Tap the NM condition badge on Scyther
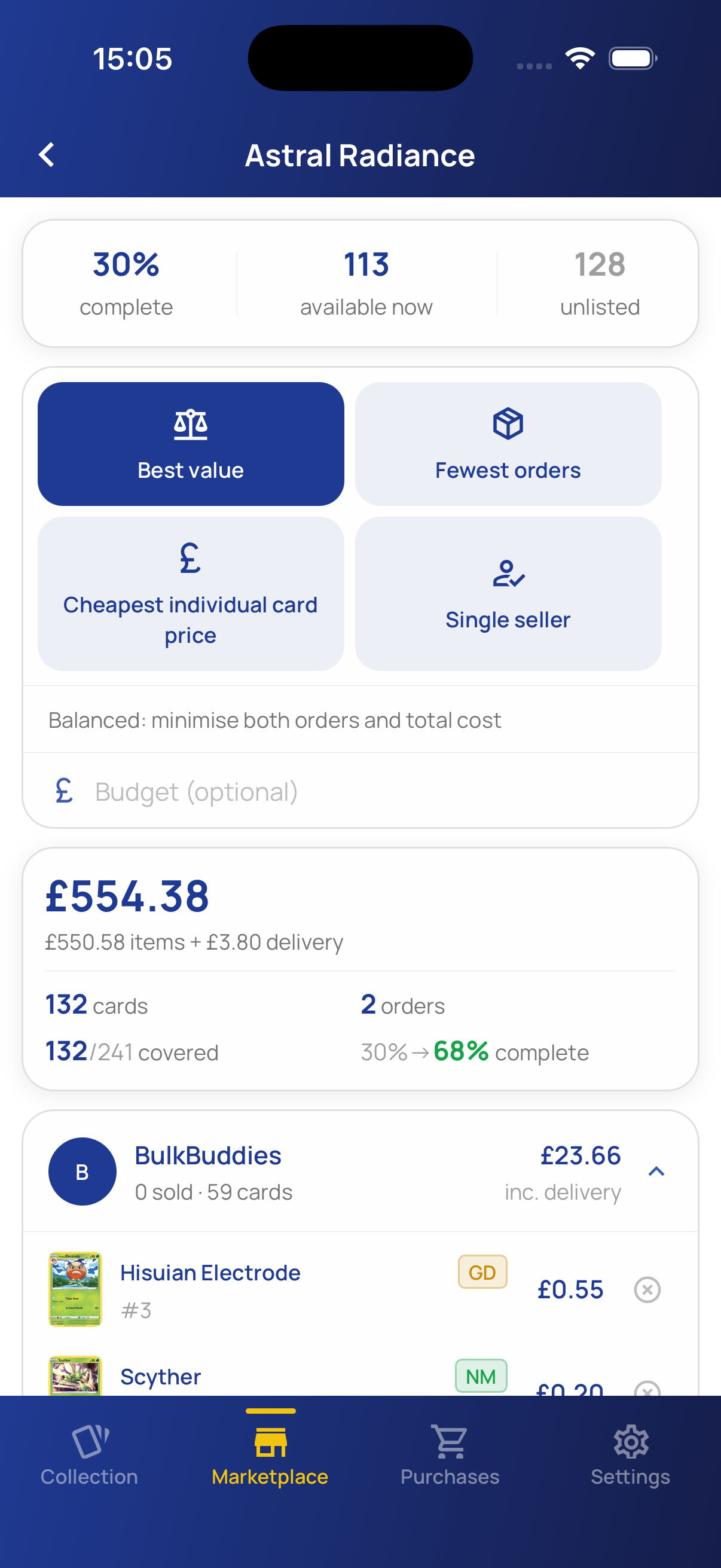 coord(481,1376)
